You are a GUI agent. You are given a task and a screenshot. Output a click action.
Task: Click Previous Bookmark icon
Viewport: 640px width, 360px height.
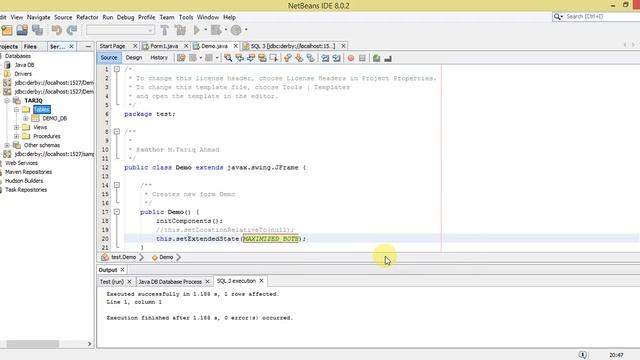tap(288, 58)
